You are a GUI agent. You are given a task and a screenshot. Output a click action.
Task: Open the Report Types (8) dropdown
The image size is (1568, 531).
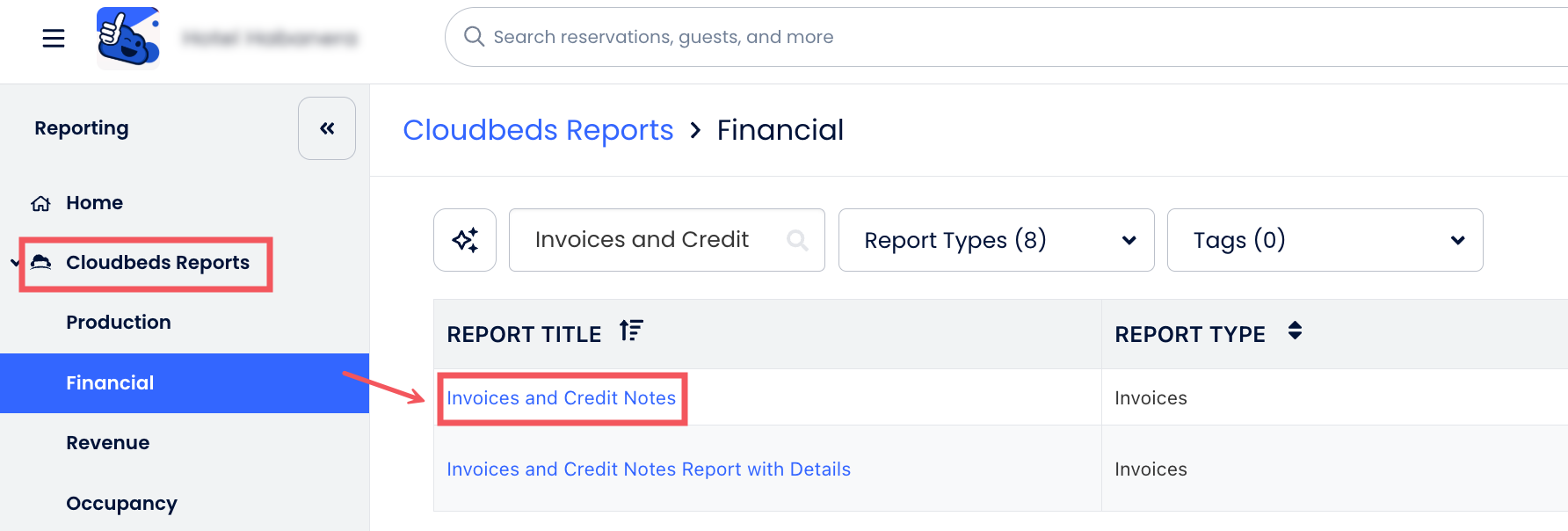pyautogui.click(x=996, y=240)
